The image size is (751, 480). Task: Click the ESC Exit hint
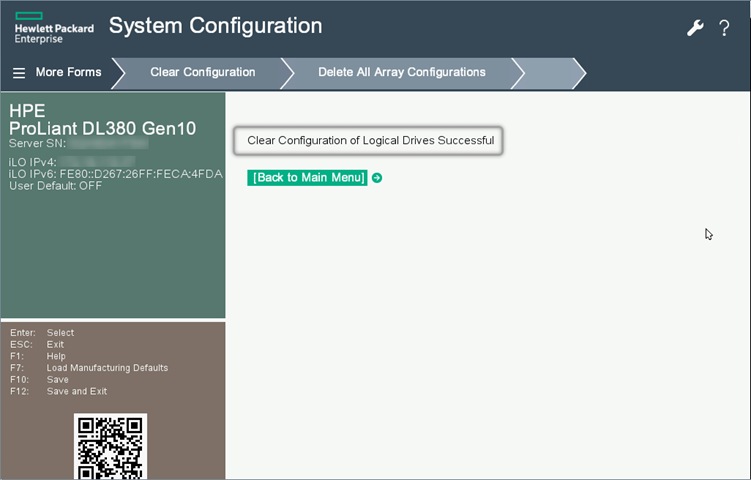click(x=37, y=344)
